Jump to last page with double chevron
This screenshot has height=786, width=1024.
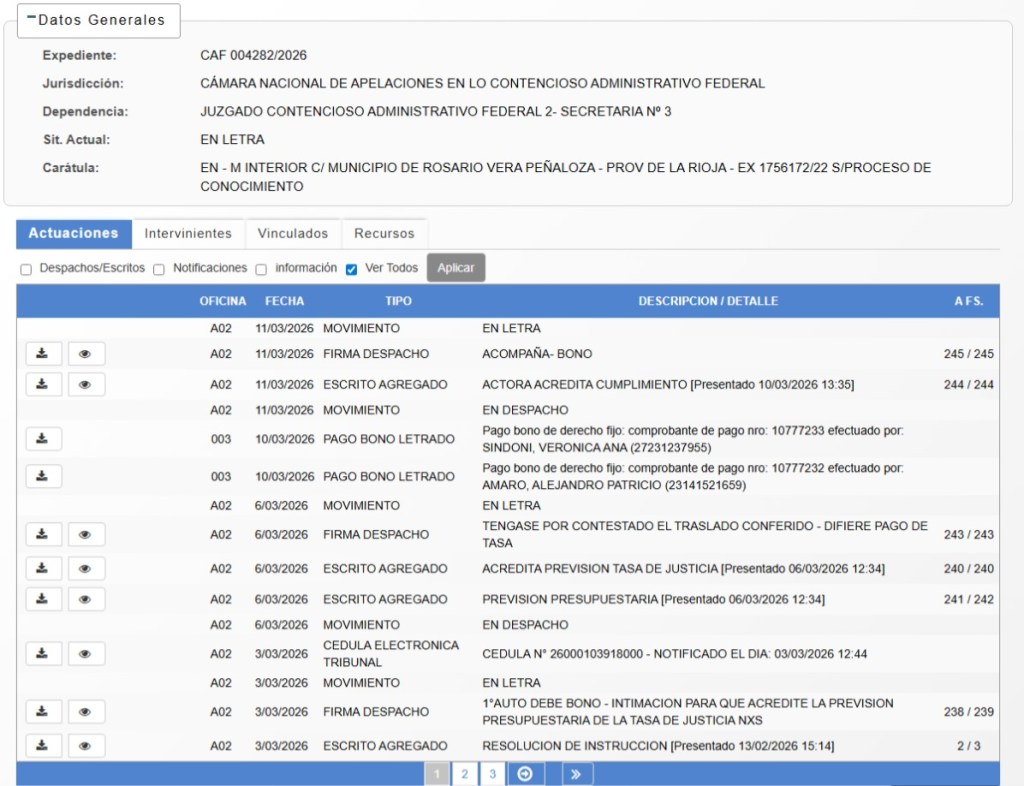point(577,774)
